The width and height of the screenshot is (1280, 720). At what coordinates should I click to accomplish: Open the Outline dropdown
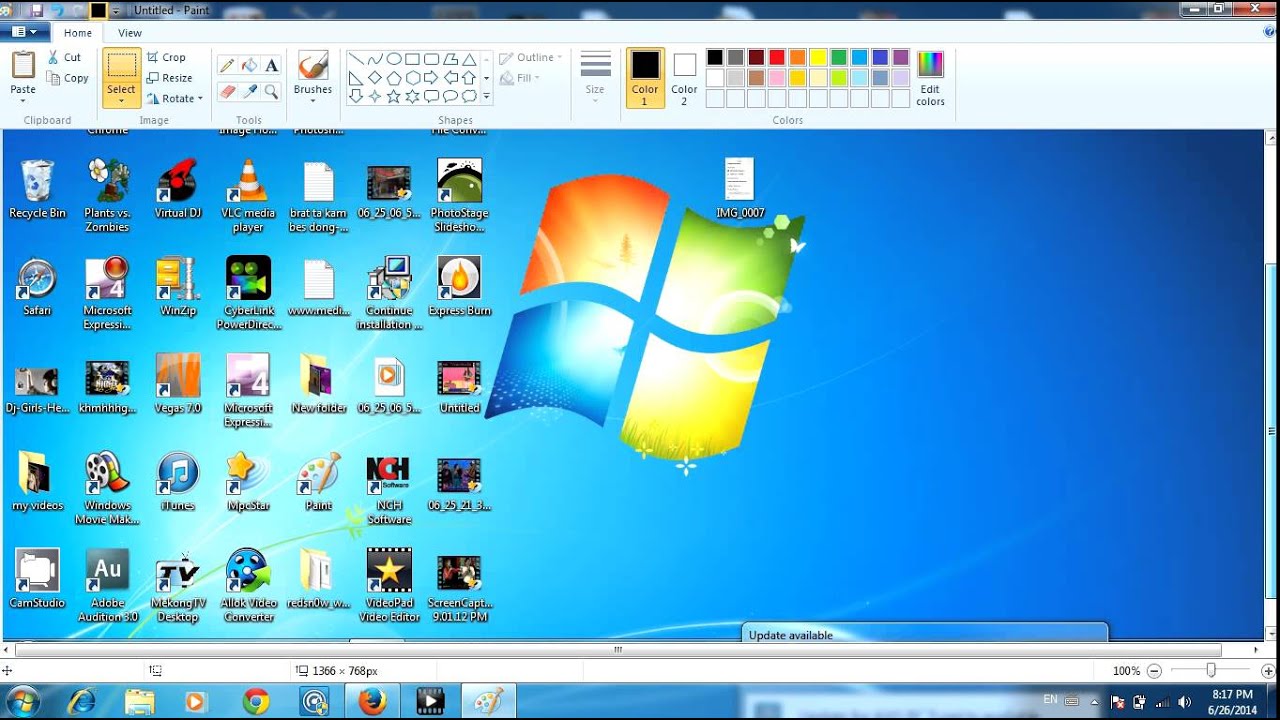531,58
